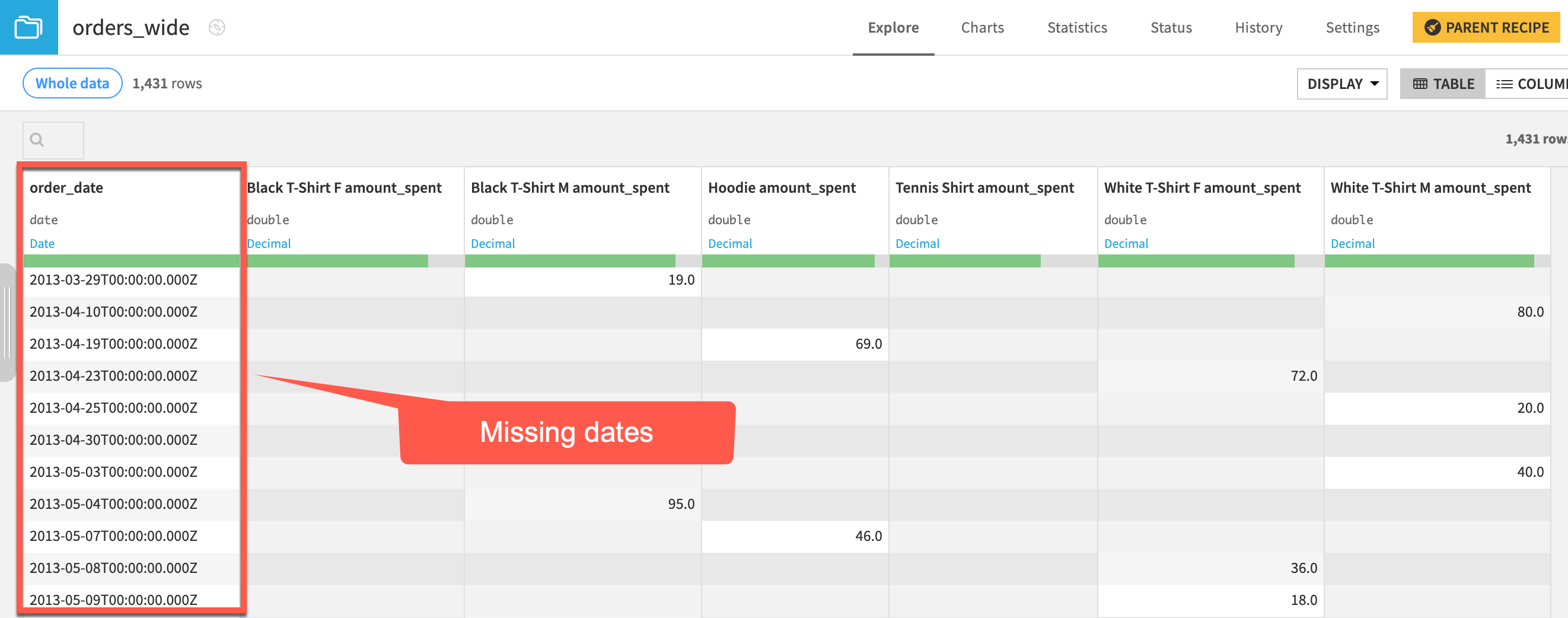This screenshot has width=1568, height=618.
Task: Open the PARENT RECIPE of this dataset
Action: [1486, 27]
